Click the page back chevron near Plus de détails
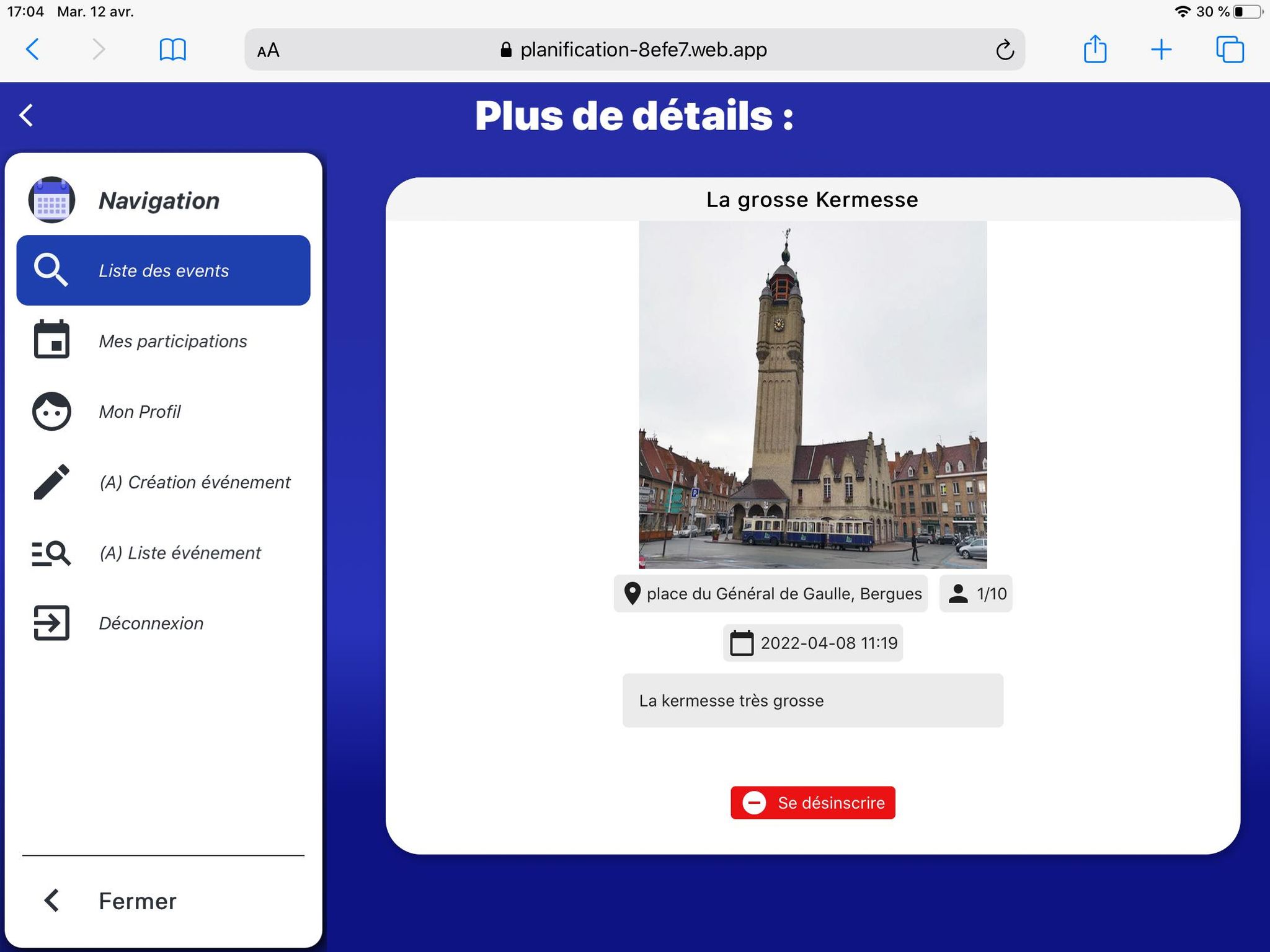The width and height of the screenshot is (1270, 952). pos(26,115)
